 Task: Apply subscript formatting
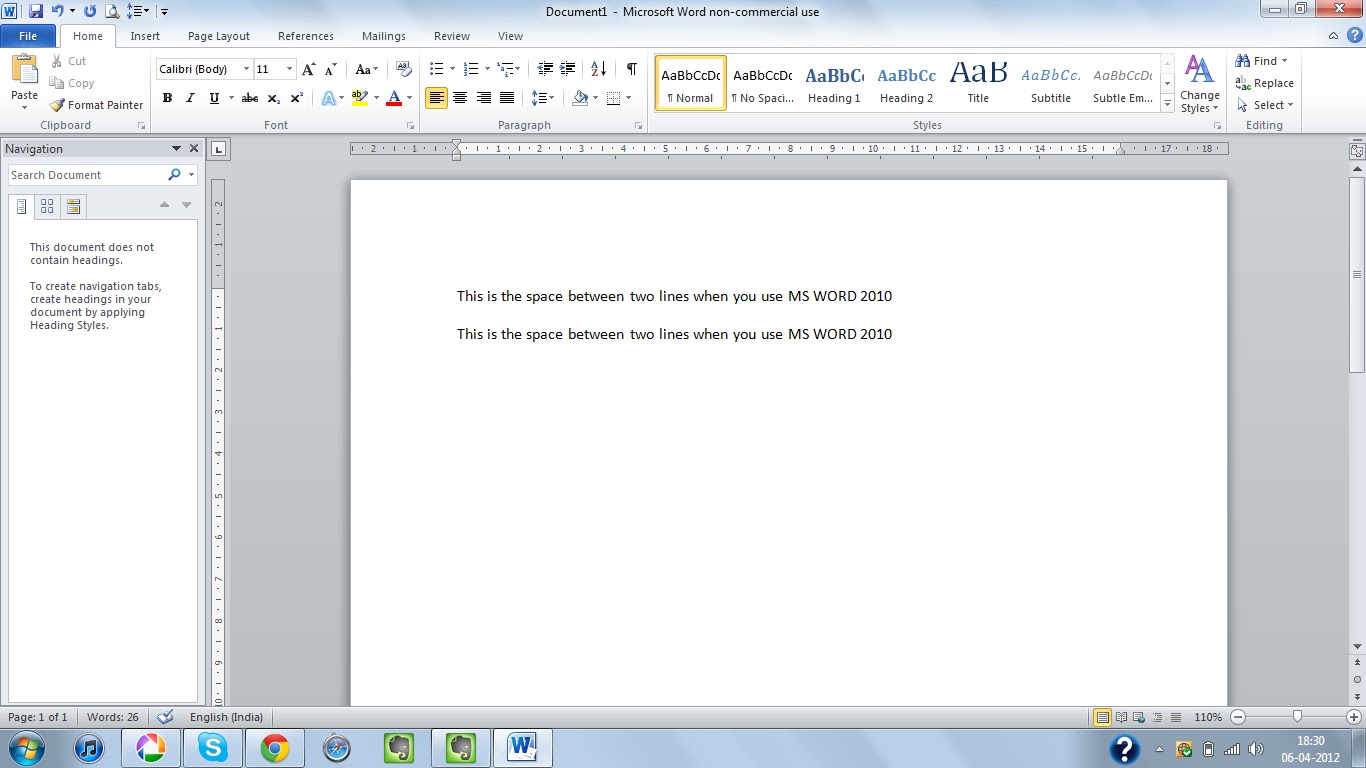[272, 98]
